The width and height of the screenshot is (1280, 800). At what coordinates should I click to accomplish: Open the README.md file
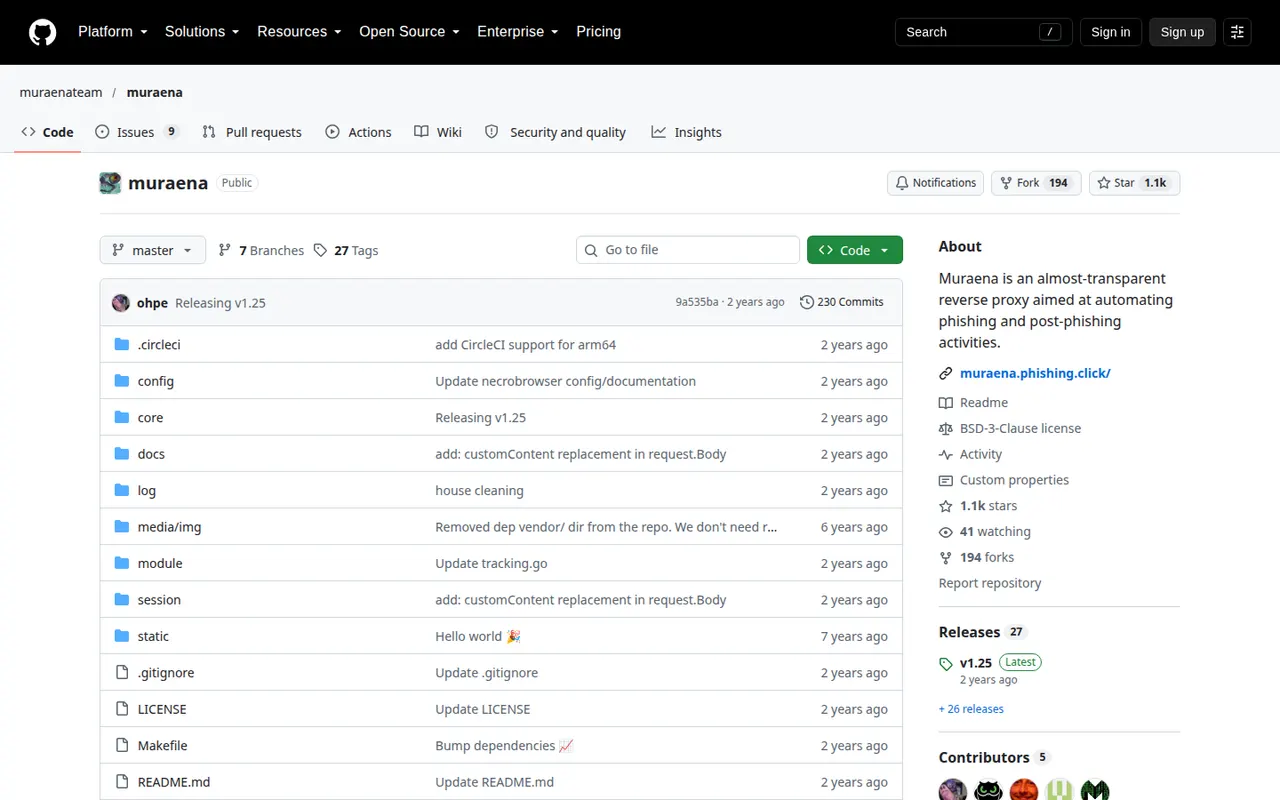click(x=174, y=782)
